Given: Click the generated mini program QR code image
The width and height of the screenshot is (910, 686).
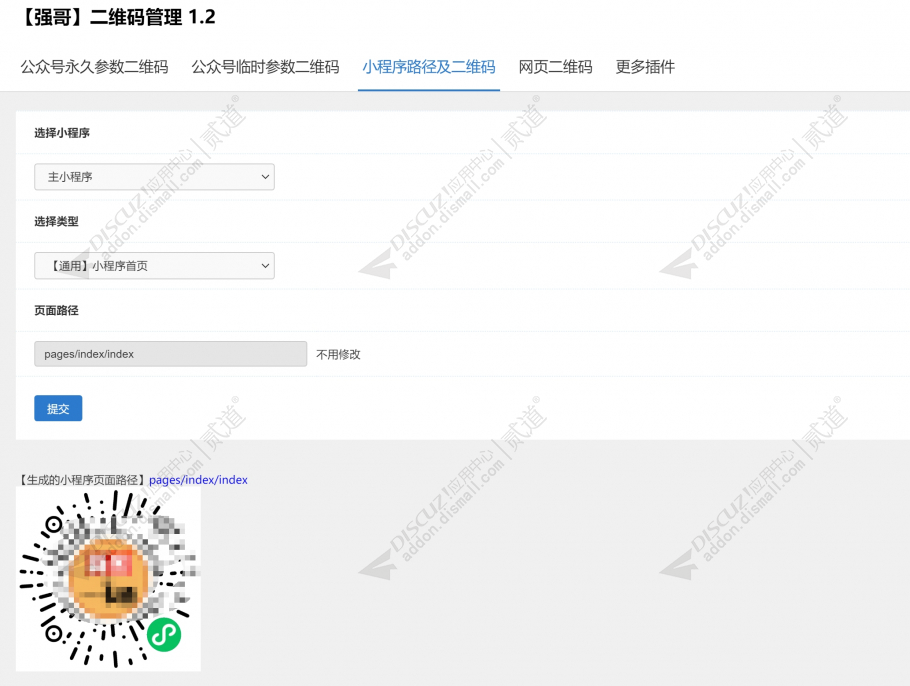Looking at the screenshot, I should tap(108, 579).
